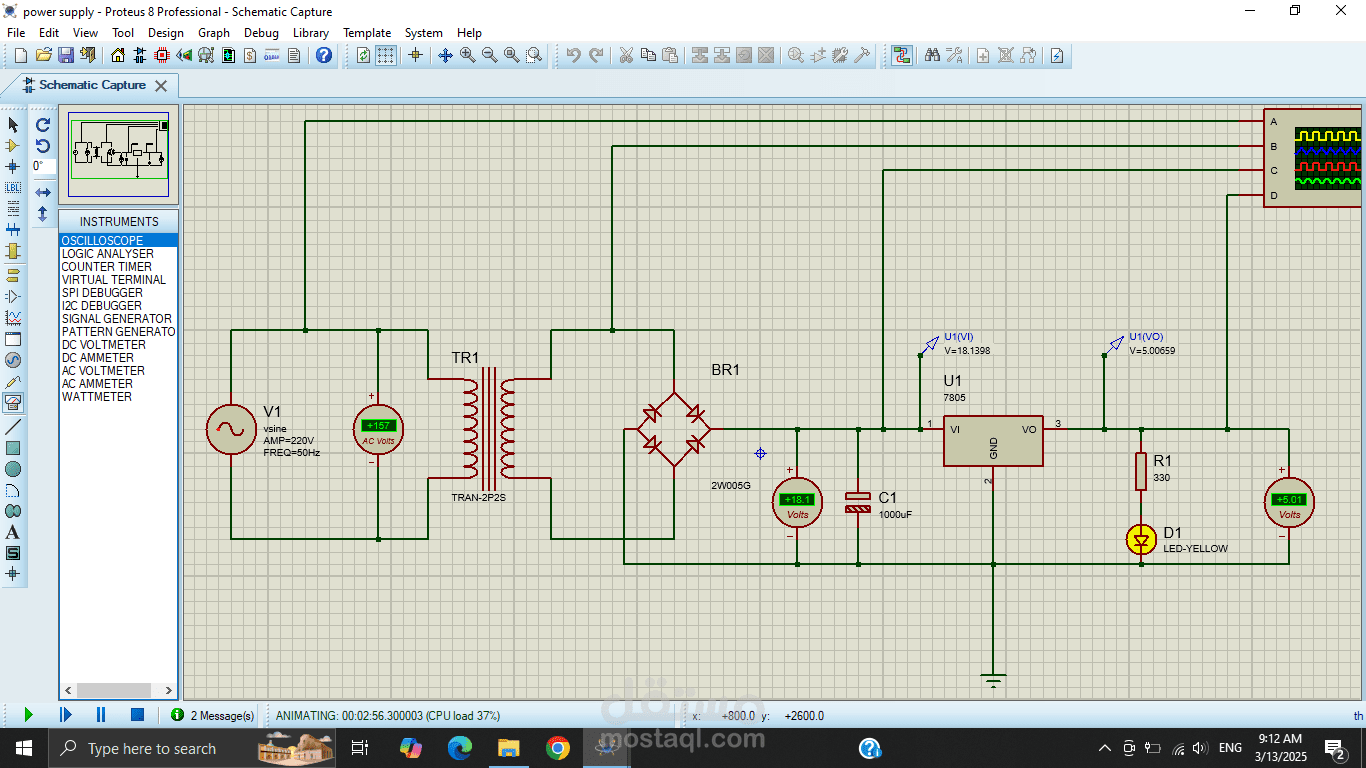Select the Component Mode tool
The image size is (1366, 768).
13,146
